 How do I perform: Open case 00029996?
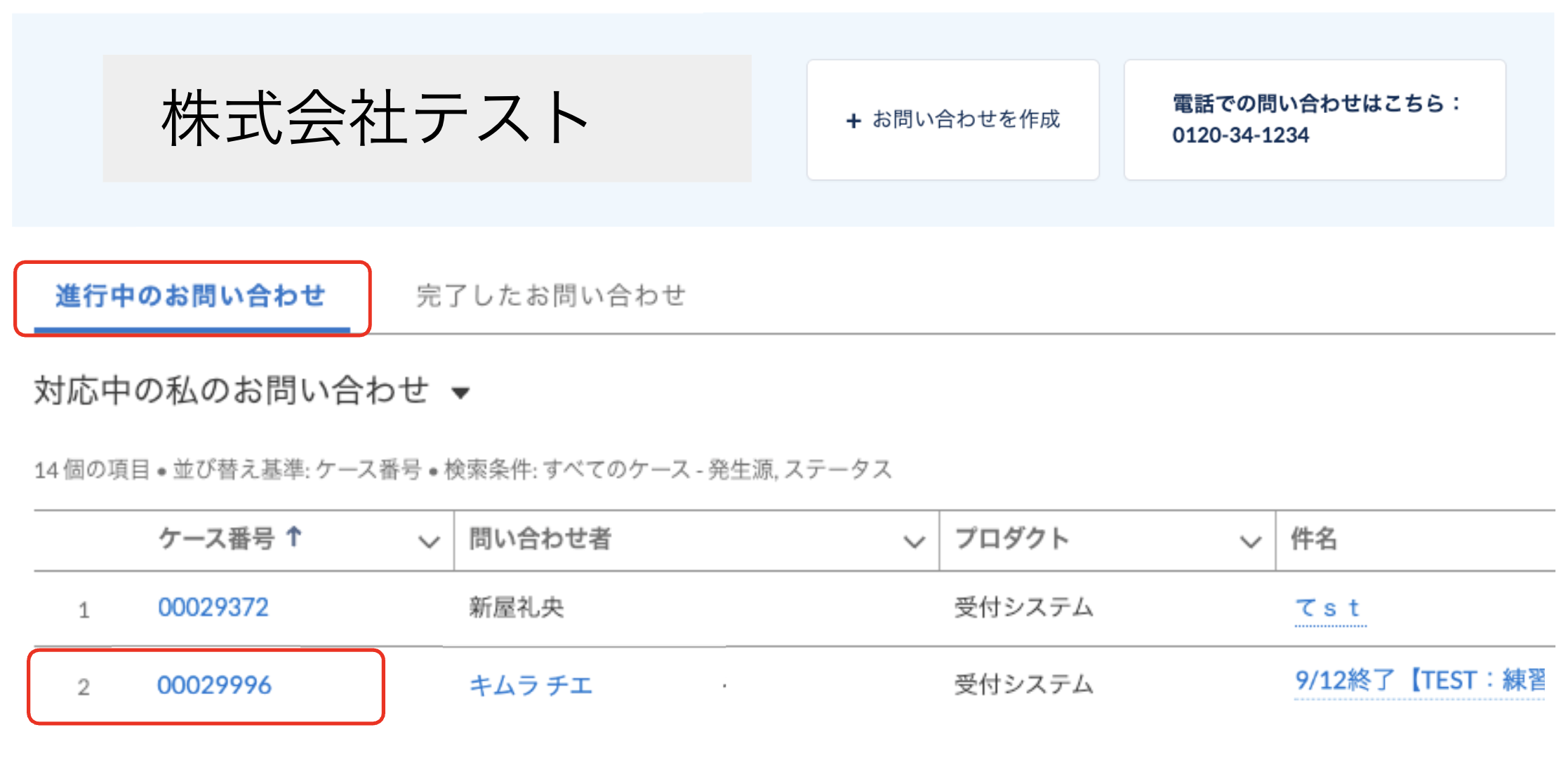pyautogui.click(x=213, y=686)
